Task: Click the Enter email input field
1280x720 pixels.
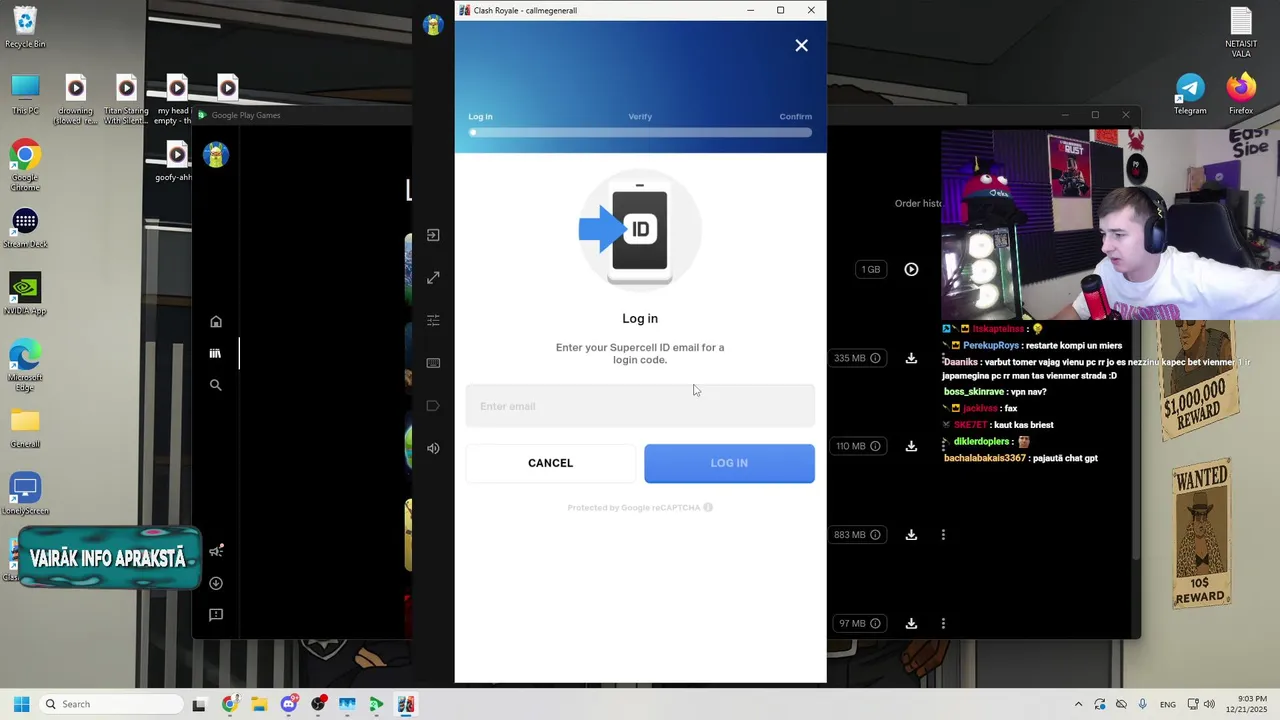Action: pos(640,406)
